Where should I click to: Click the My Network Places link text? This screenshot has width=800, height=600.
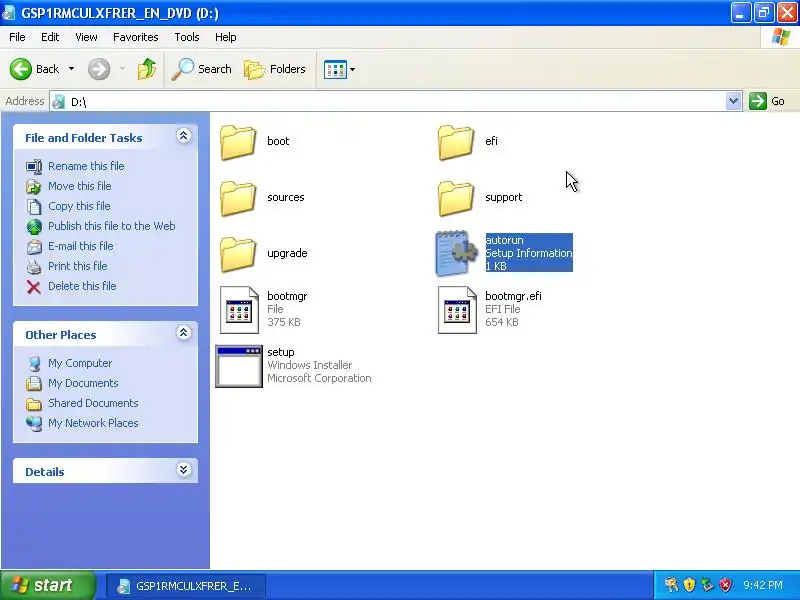93,423
